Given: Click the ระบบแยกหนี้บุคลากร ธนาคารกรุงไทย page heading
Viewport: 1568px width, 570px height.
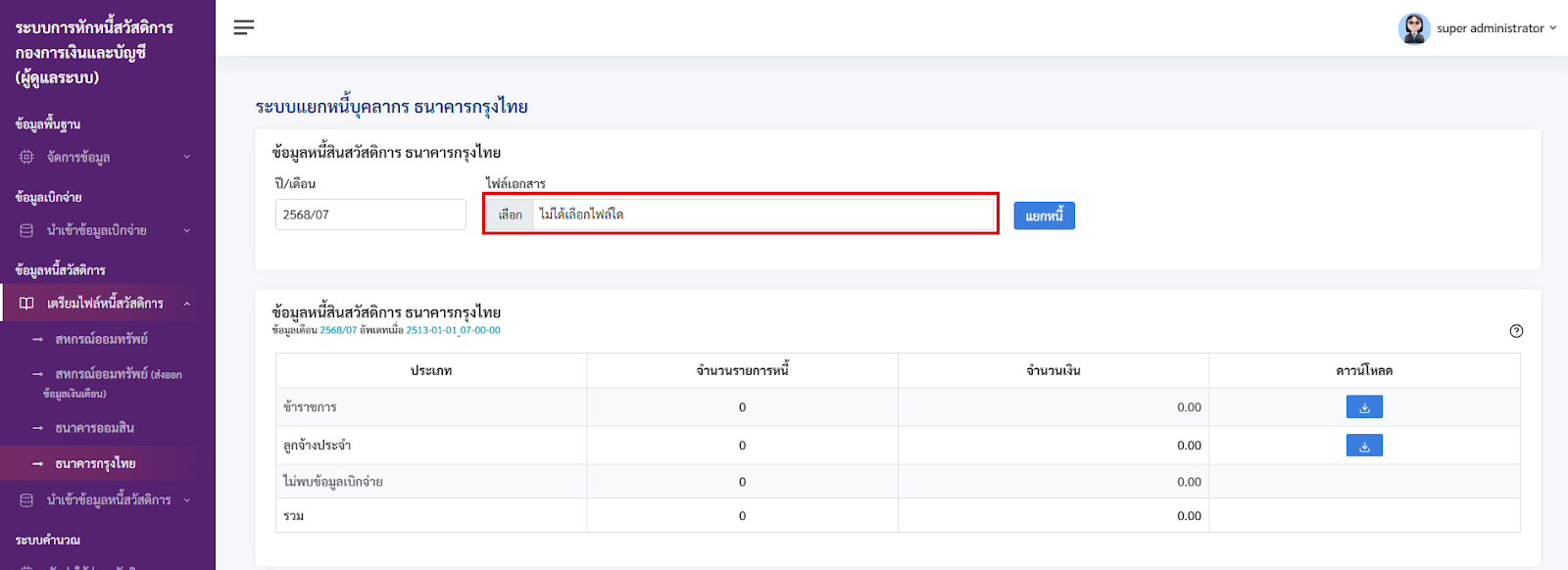Looking at the screenshot, I should click(392, 107).
